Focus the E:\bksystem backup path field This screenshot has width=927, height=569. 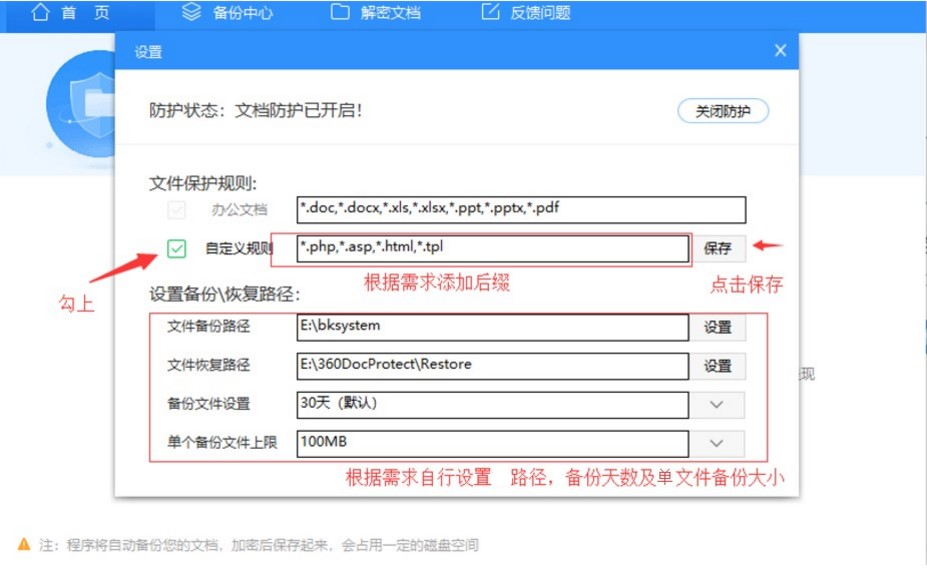click(x=492, y=327)
